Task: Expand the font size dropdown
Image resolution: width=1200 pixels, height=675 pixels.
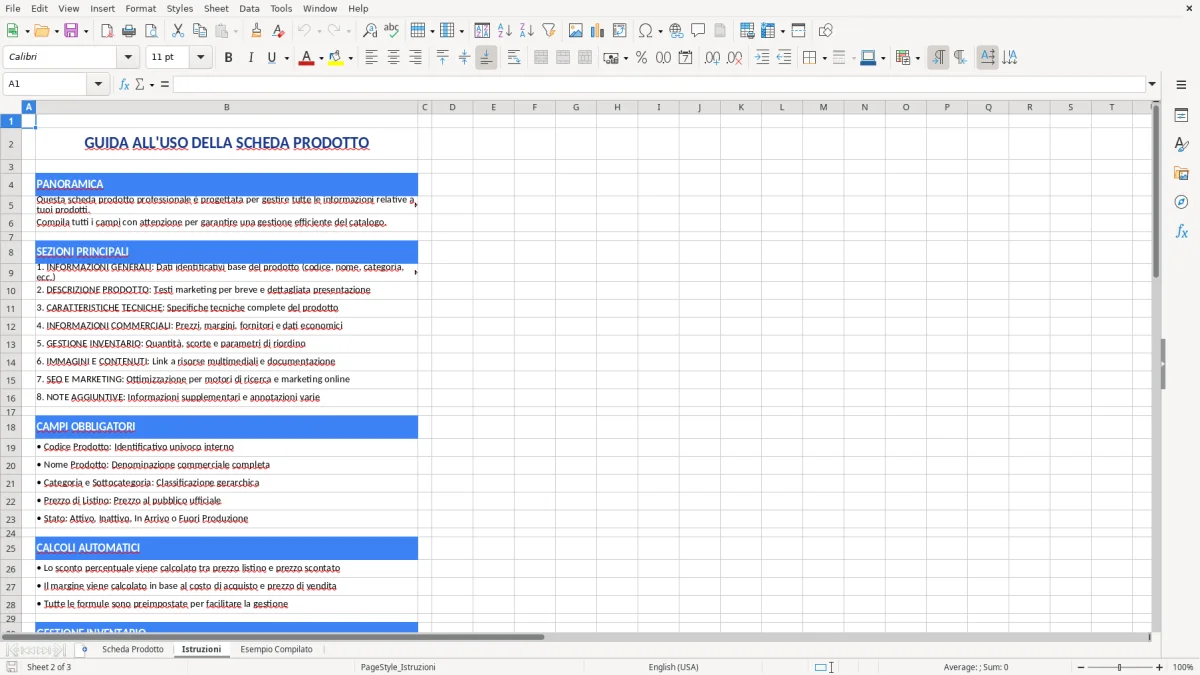Action: point(200,58)
